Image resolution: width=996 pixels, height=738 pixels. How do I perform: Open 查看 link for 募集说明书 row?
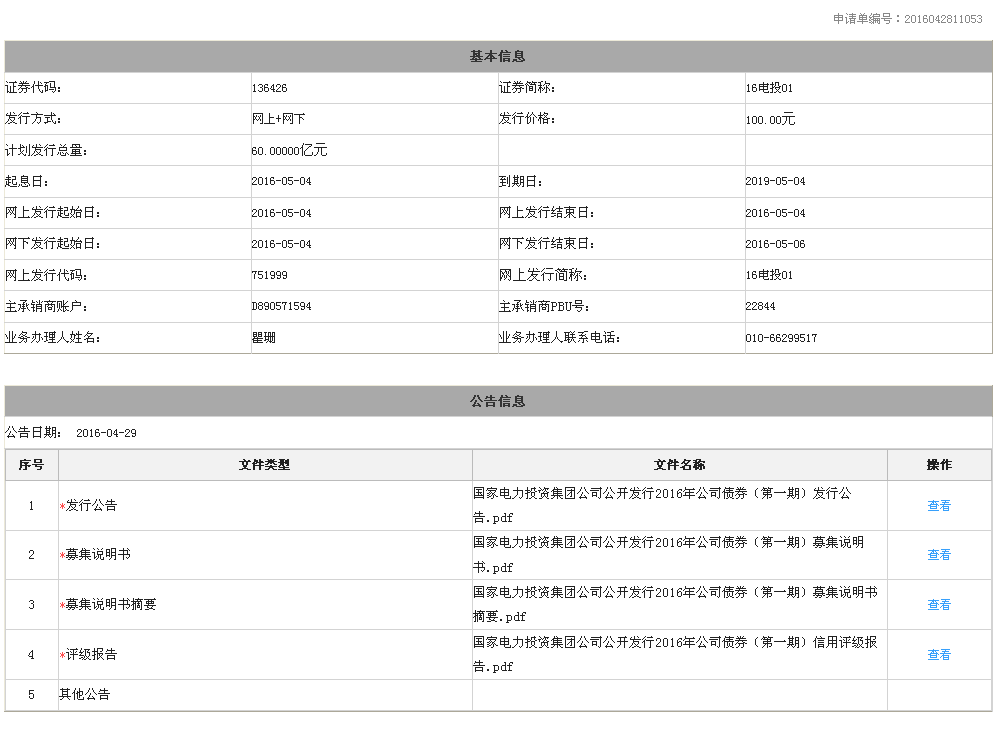[x=939, y=554]
